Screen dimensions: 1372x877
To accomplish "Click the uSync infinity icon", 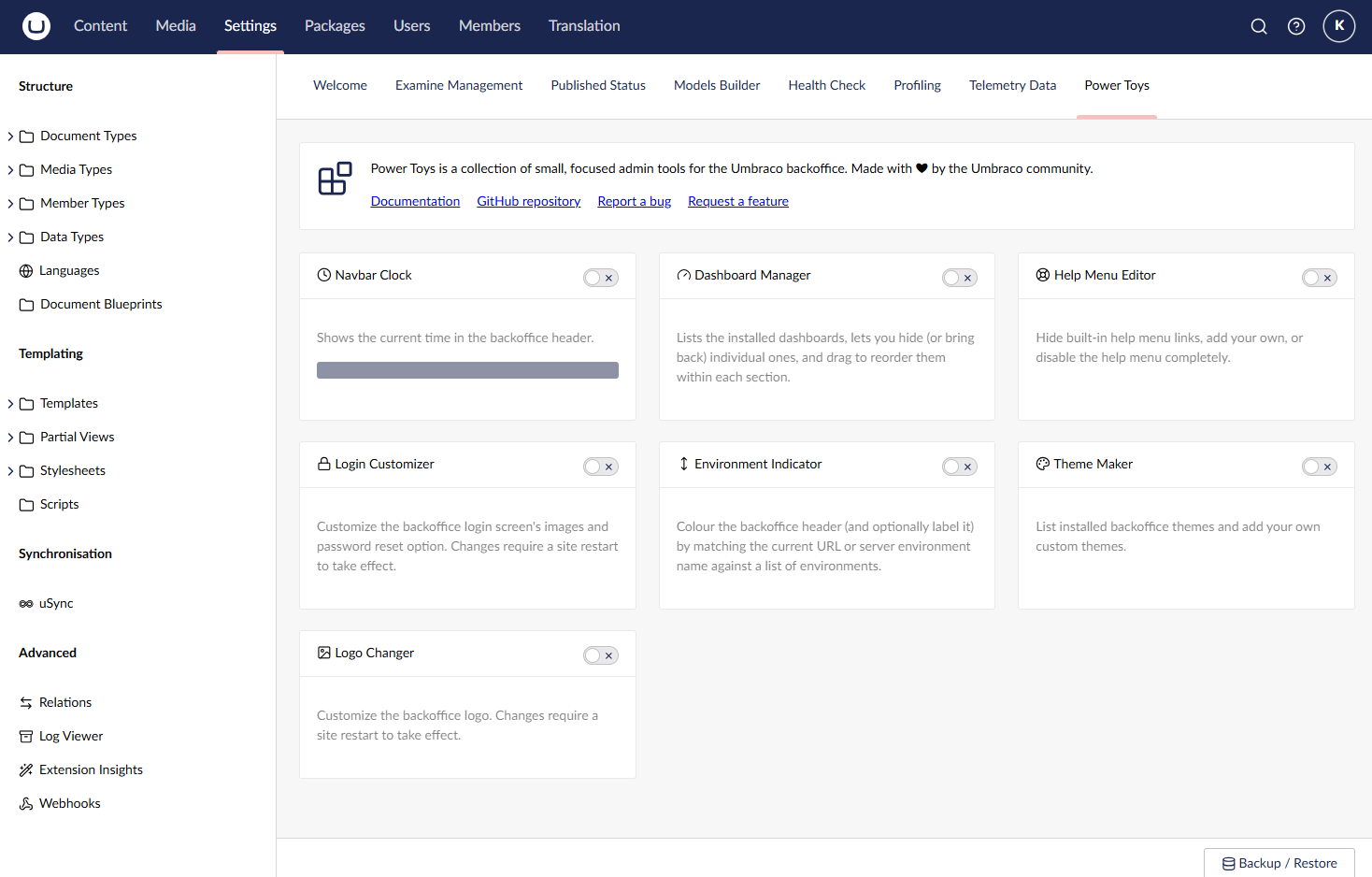I will pyautogui.click(x=26, y=604).
